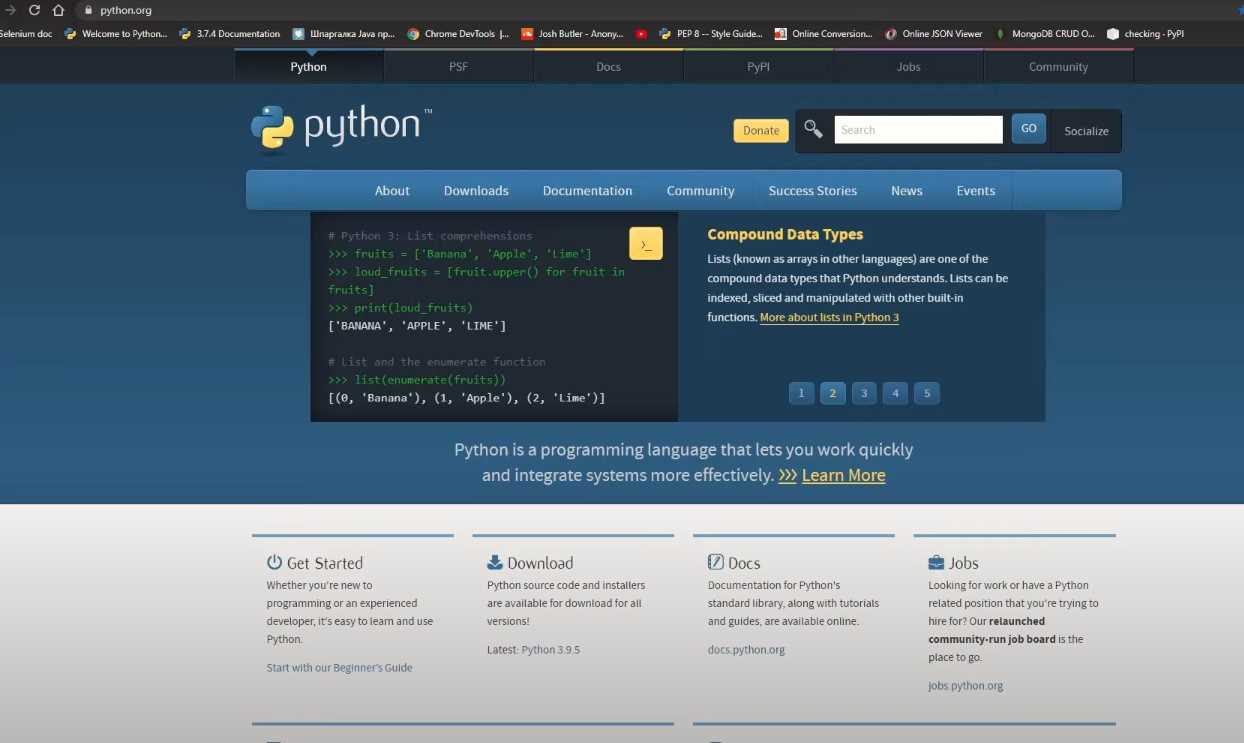Click the Python logo icon
Image resolution: width=1244 pixels, height=743 pixels.
[x=270, y=128]
